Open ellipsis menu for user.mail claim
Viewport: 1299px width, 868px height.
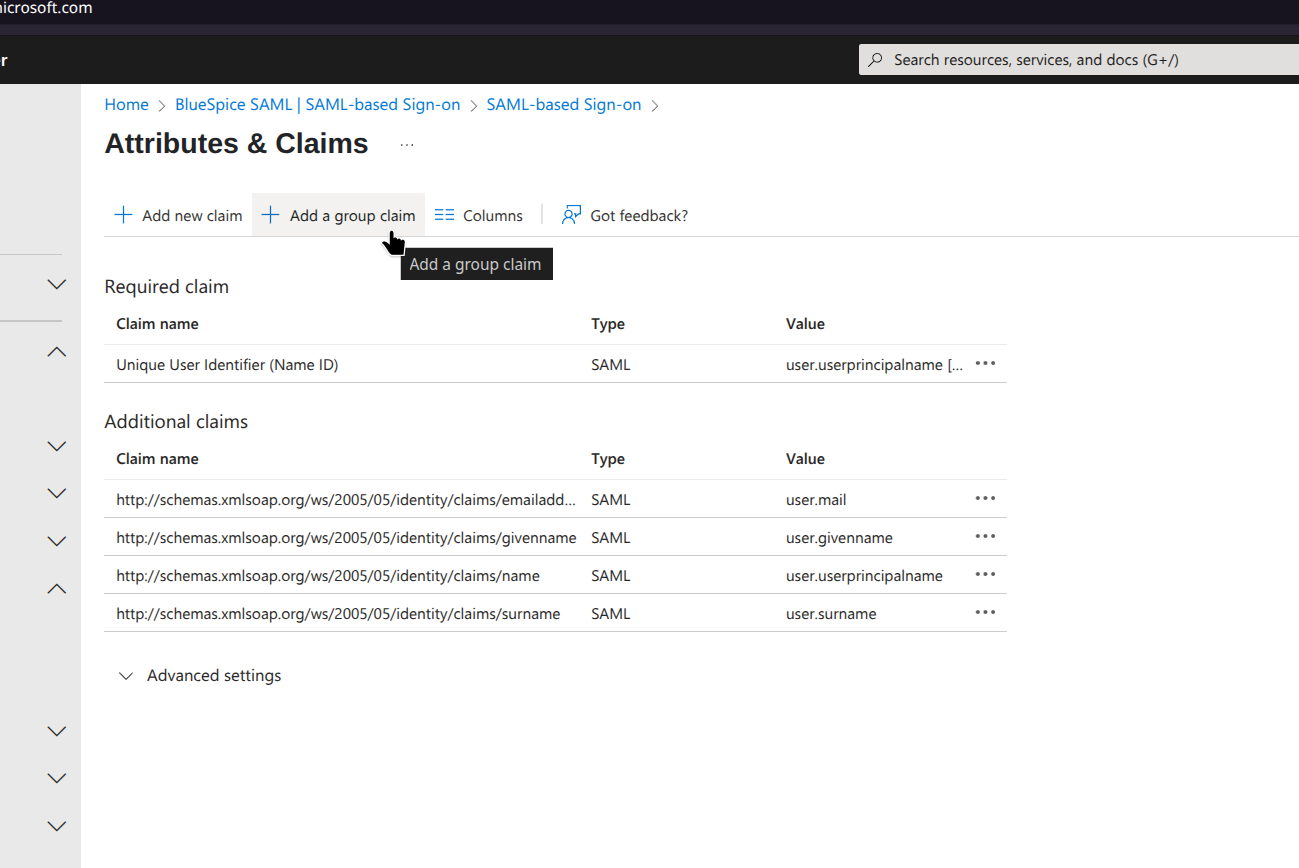[985, 499]
